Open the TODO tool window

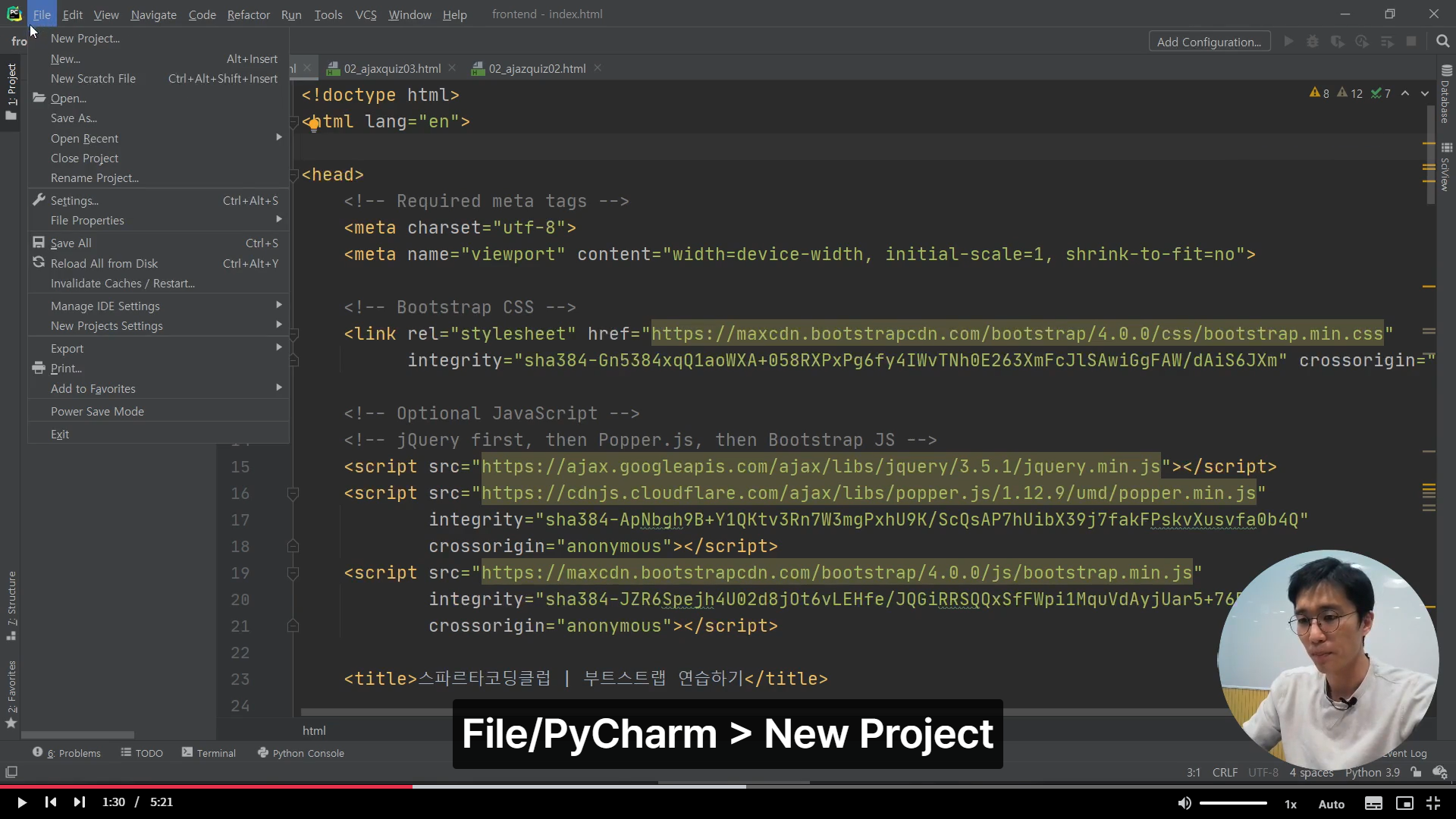click(142, 753)
